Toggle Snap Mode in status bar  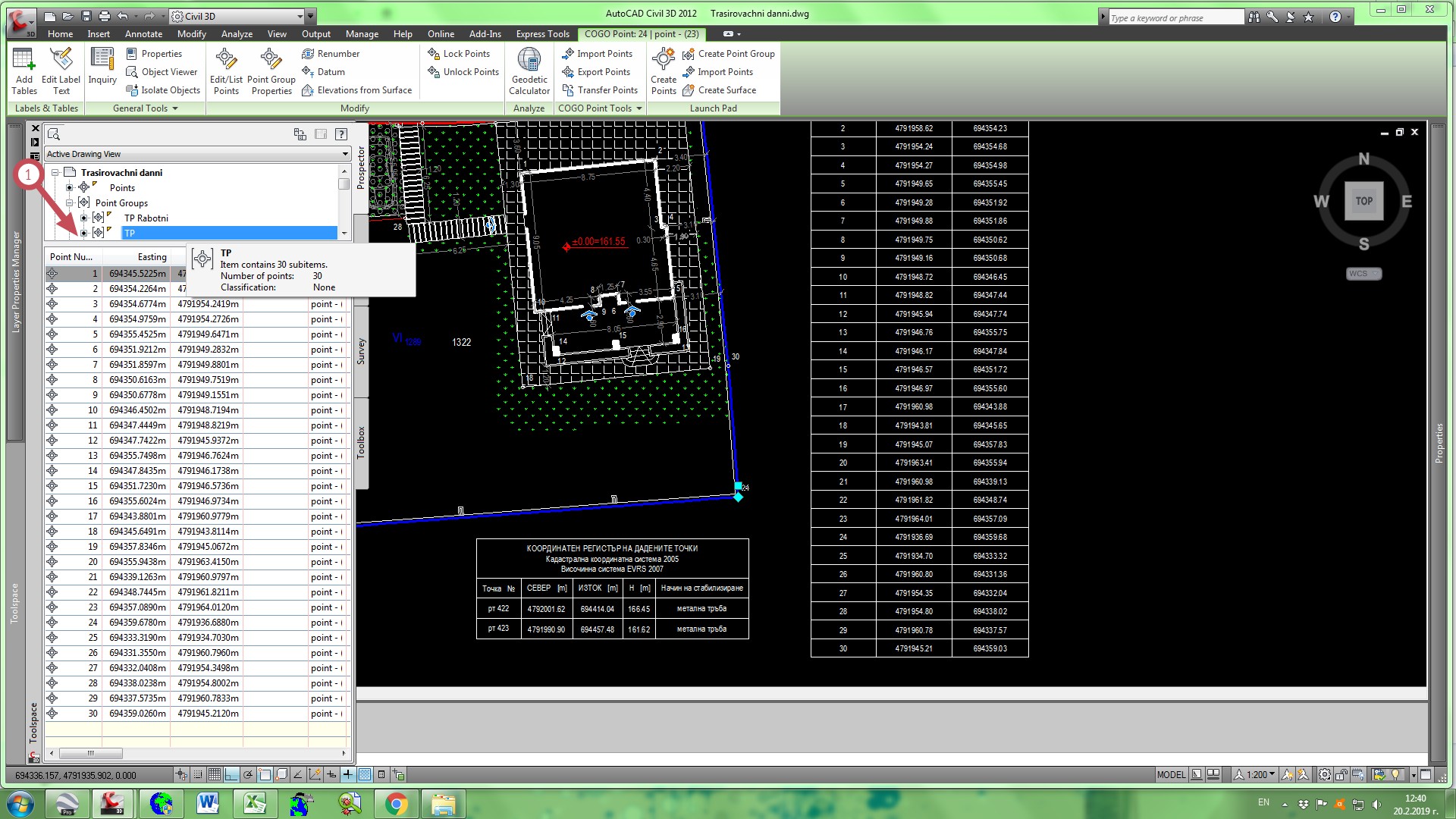198,774
